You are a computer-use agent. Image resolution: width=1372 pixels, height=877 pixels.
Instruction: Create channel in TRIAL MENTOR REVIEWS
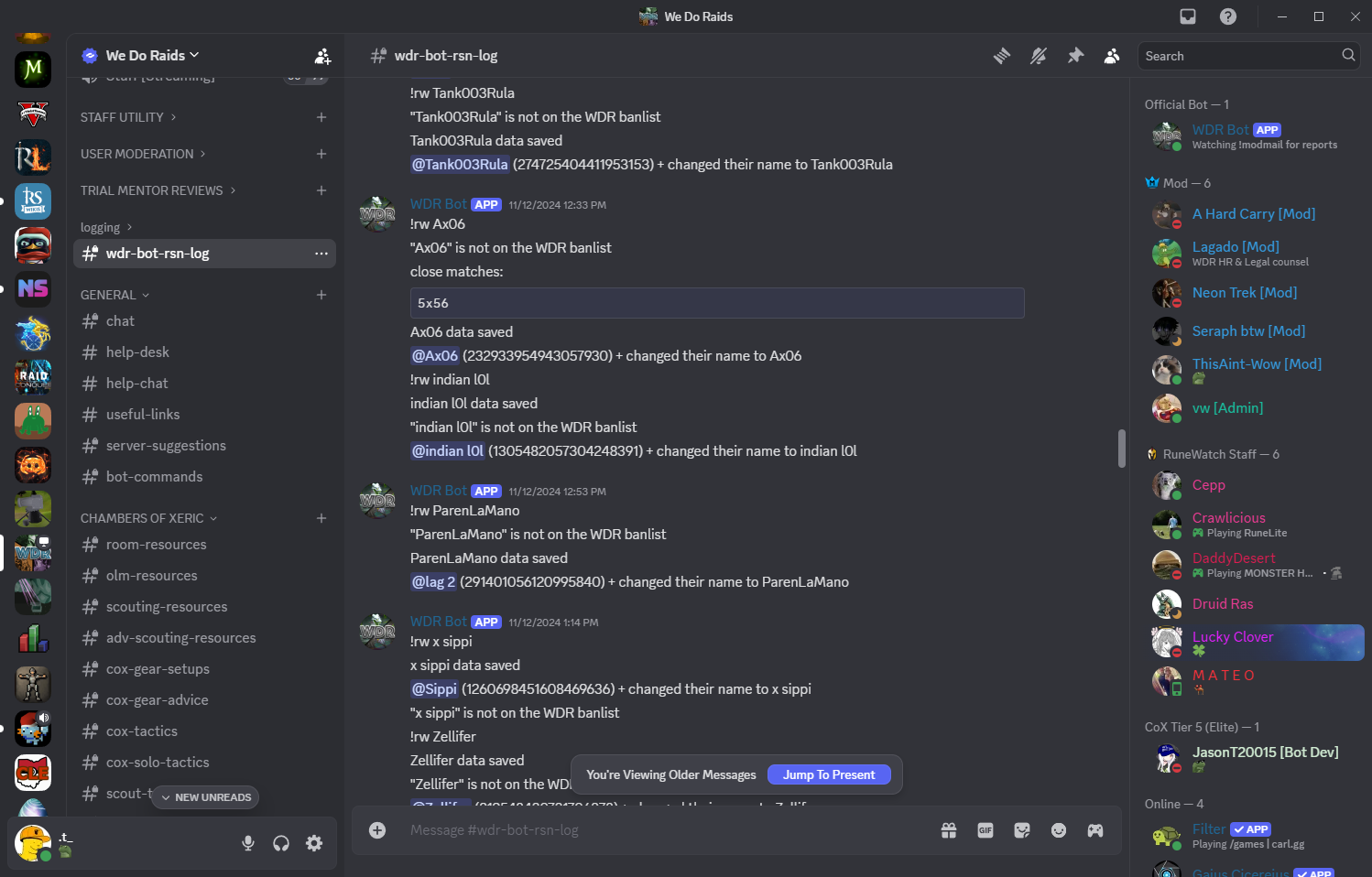[321, 190]
